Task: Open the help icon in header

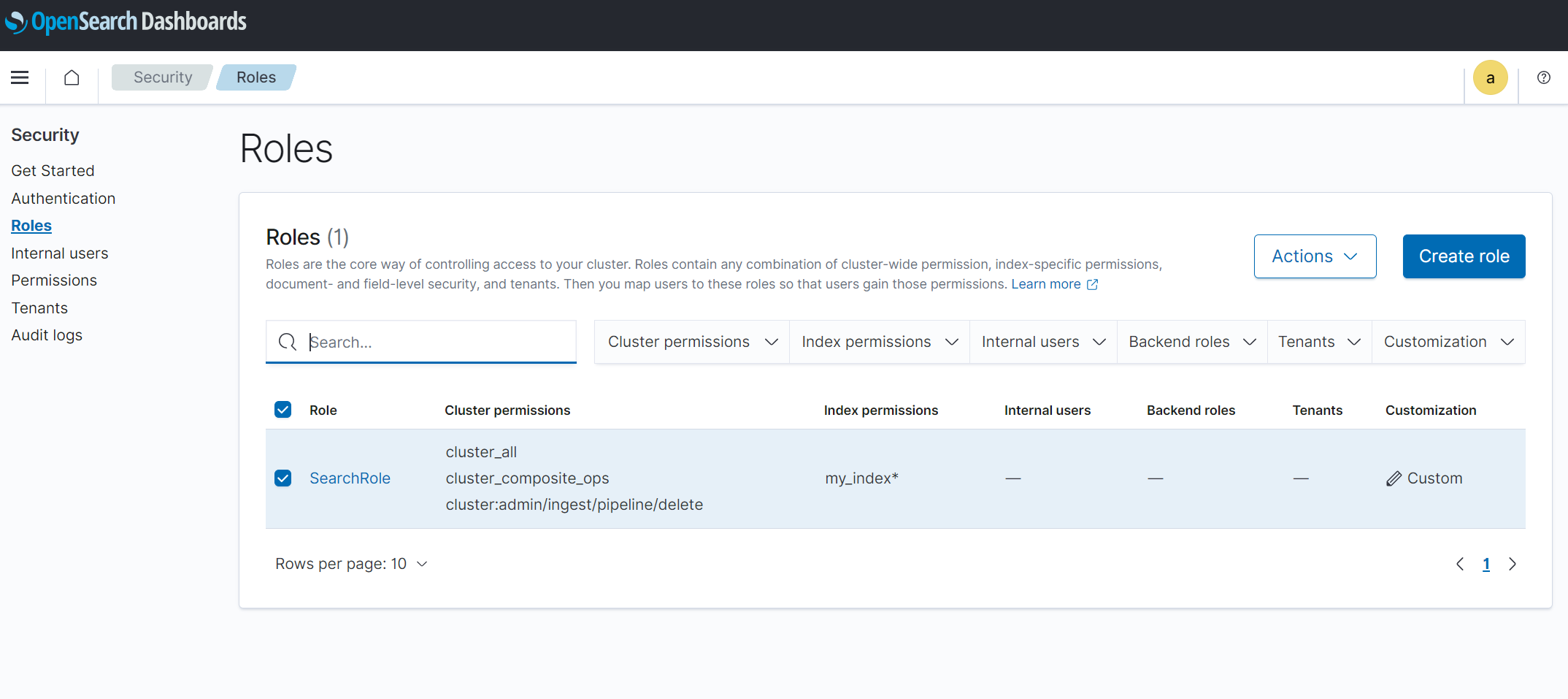Action: (1544, 77)
